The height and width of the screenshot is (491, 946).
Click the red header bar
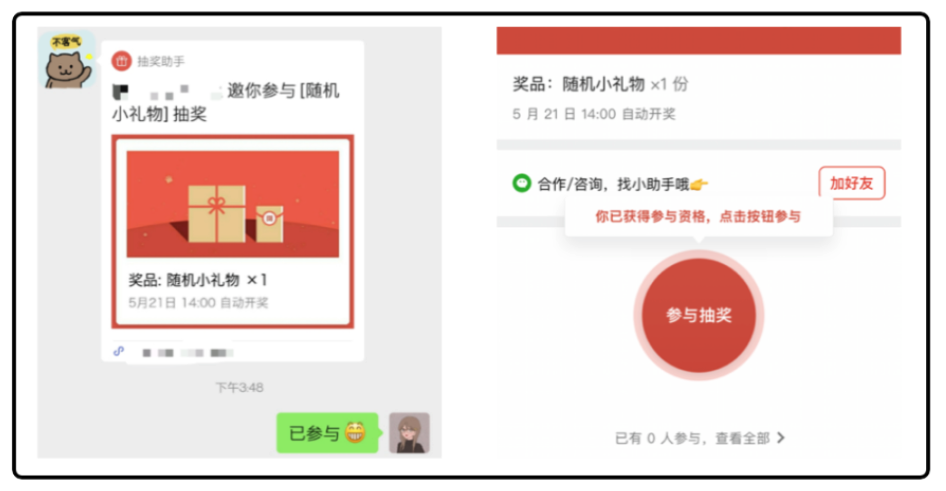(699, 40)
